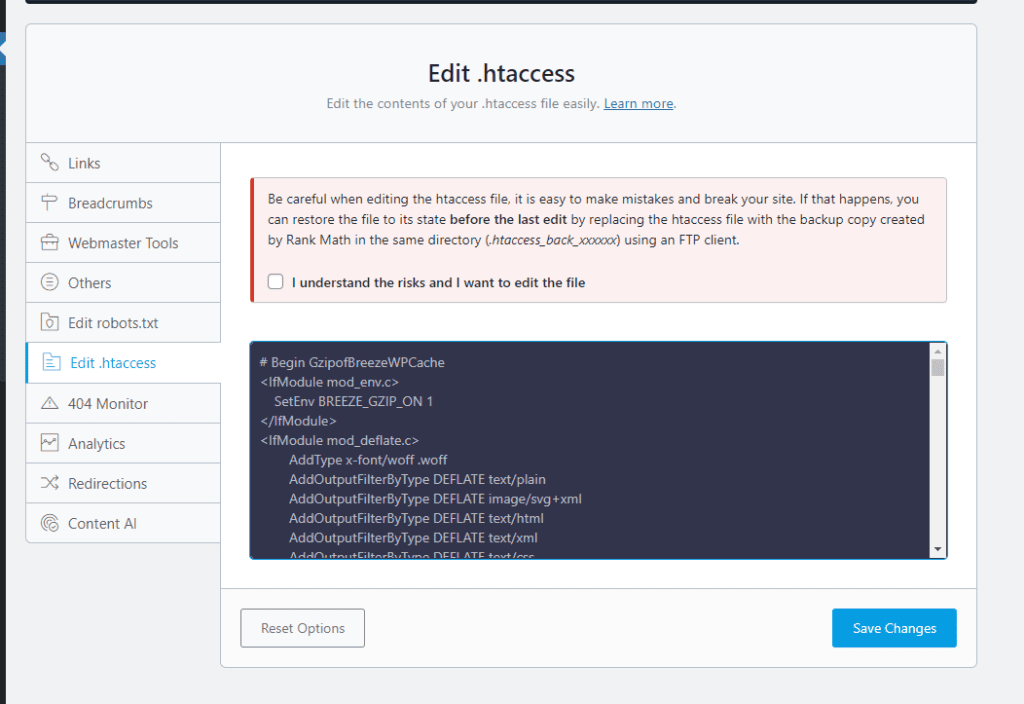Open the Content AI tab
The height and width of the screenshot is (704, 1024).
(x=123, y=523)
